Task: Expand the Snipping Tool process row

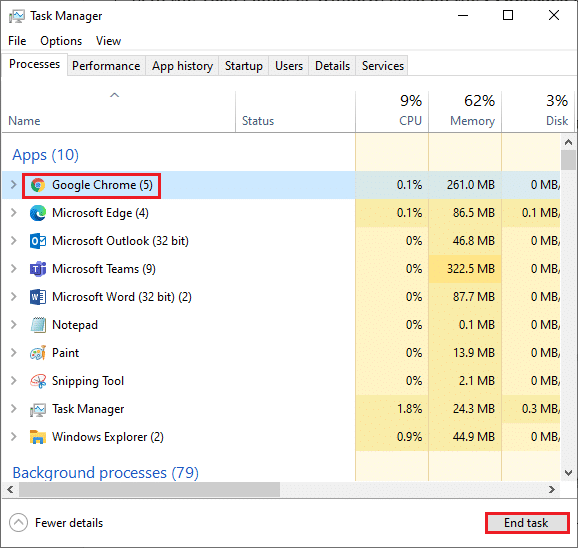Action: coord(14,381)
